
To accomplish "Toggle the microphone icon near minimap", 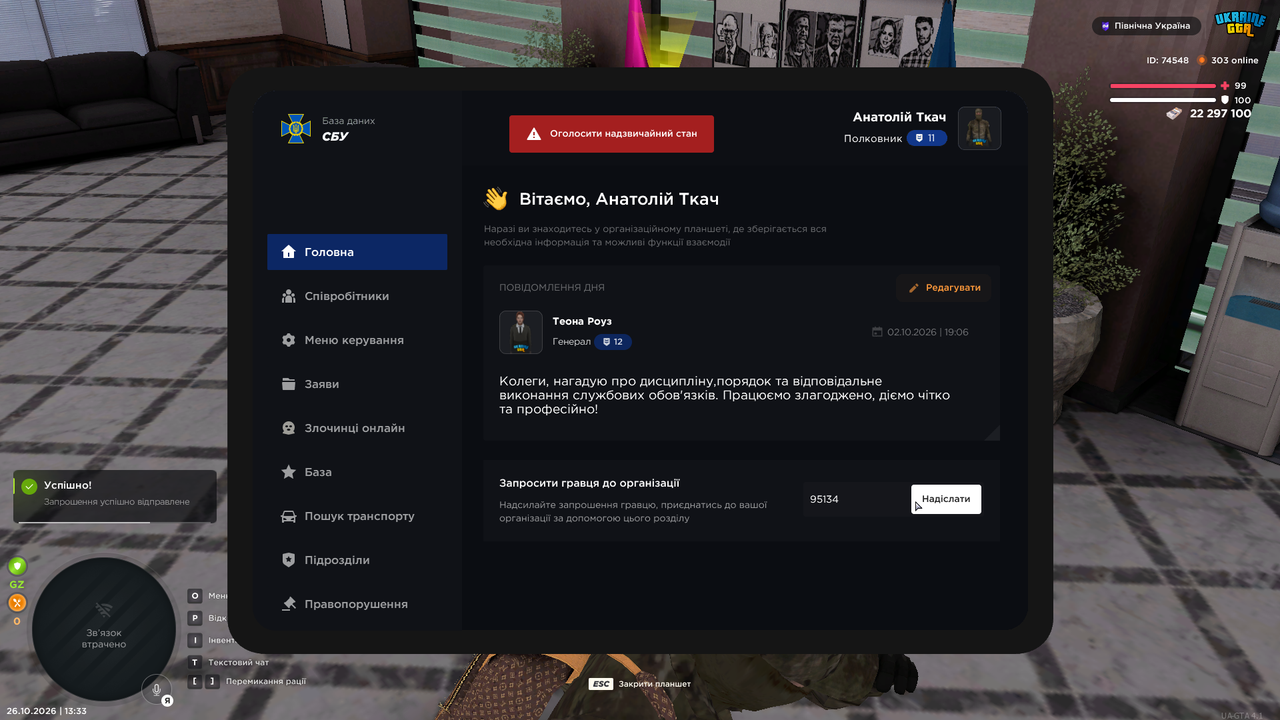I will pyautogui.click(x=156, y=688).
